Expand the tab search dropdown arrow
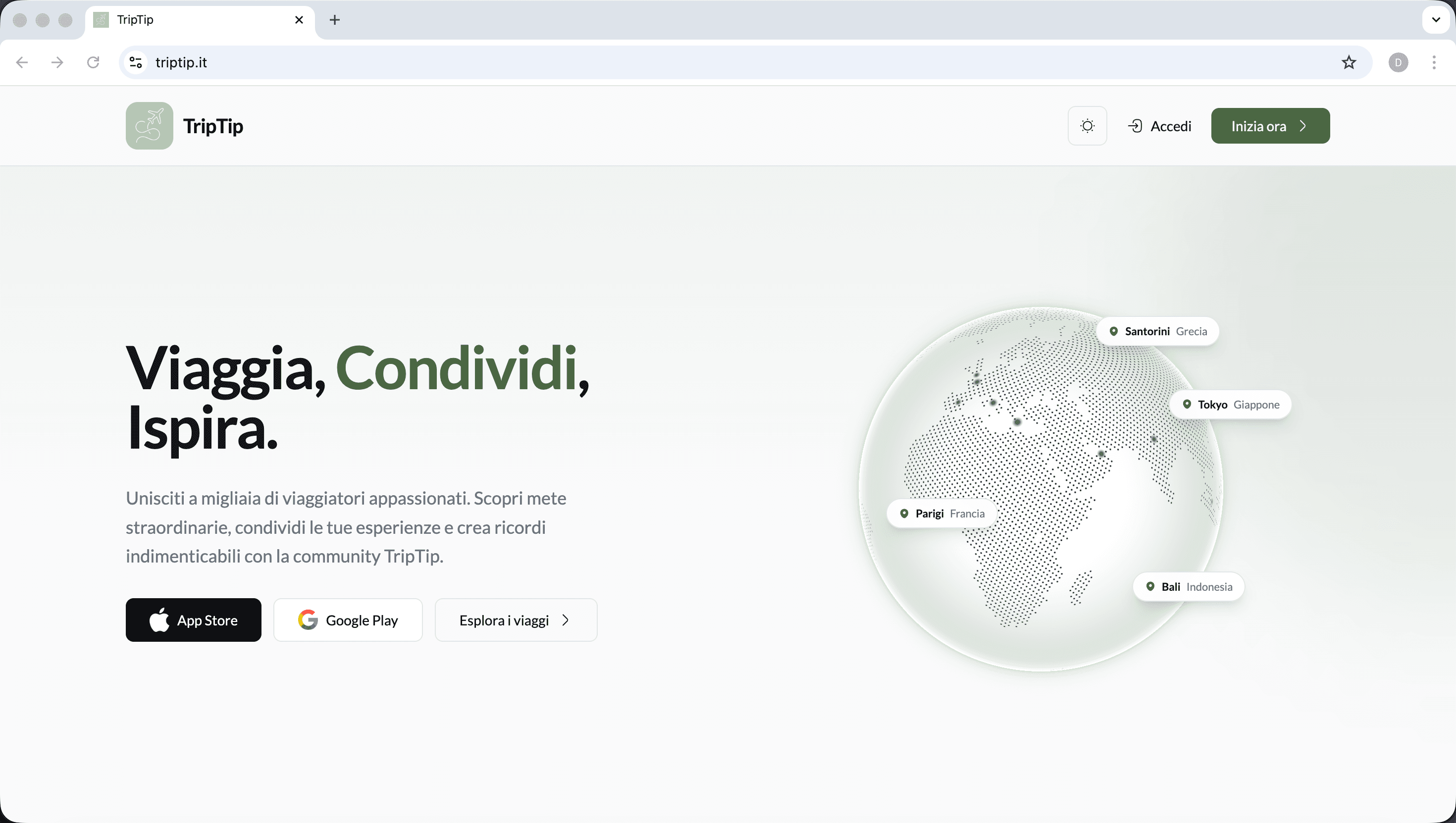 (x=1436, y=20)
